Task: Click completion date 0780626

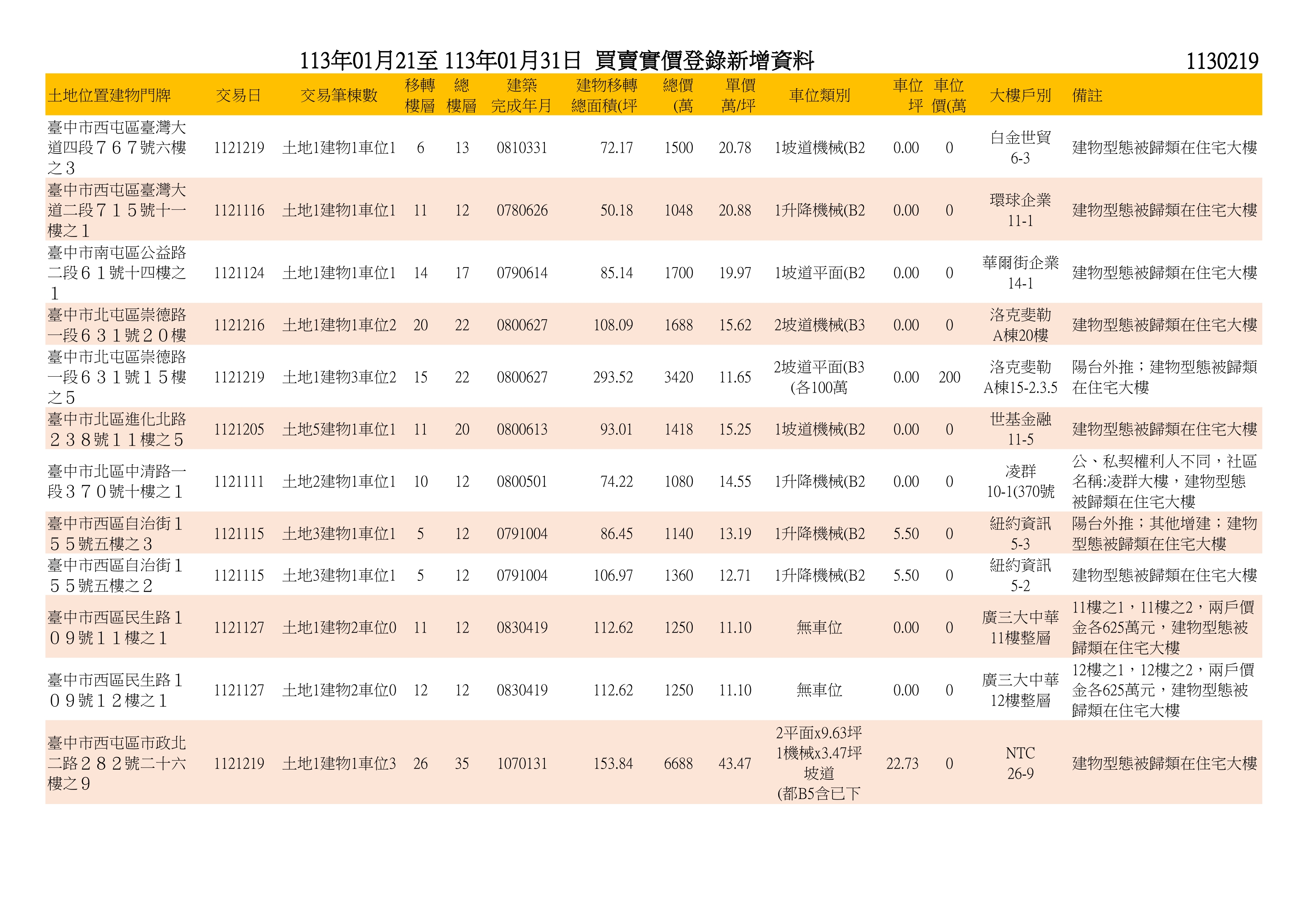Action: [x=522, y=211]
